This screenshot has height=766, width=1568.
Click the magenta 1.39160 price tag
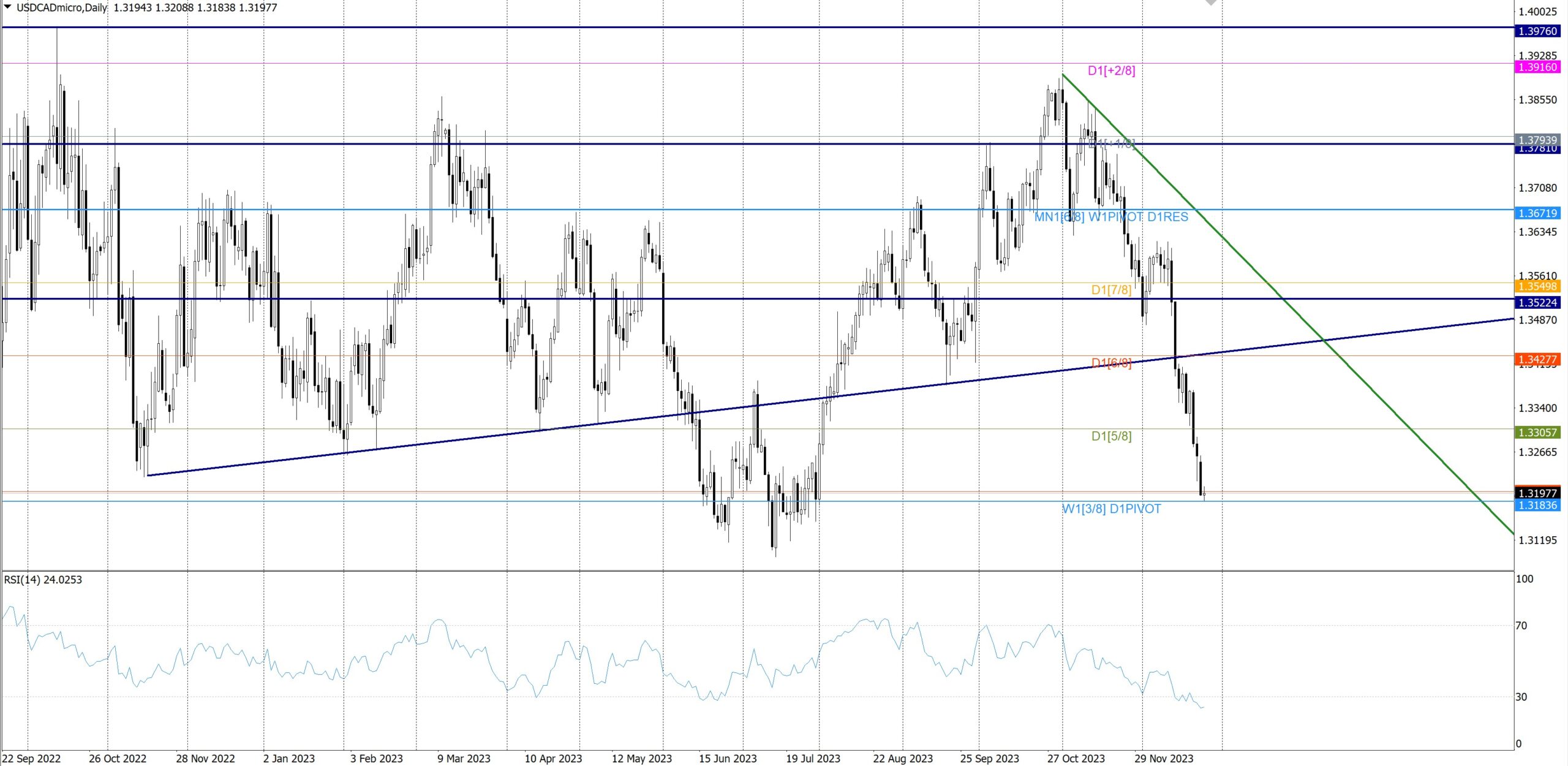pyautogui.click(x=1537, y=67)
